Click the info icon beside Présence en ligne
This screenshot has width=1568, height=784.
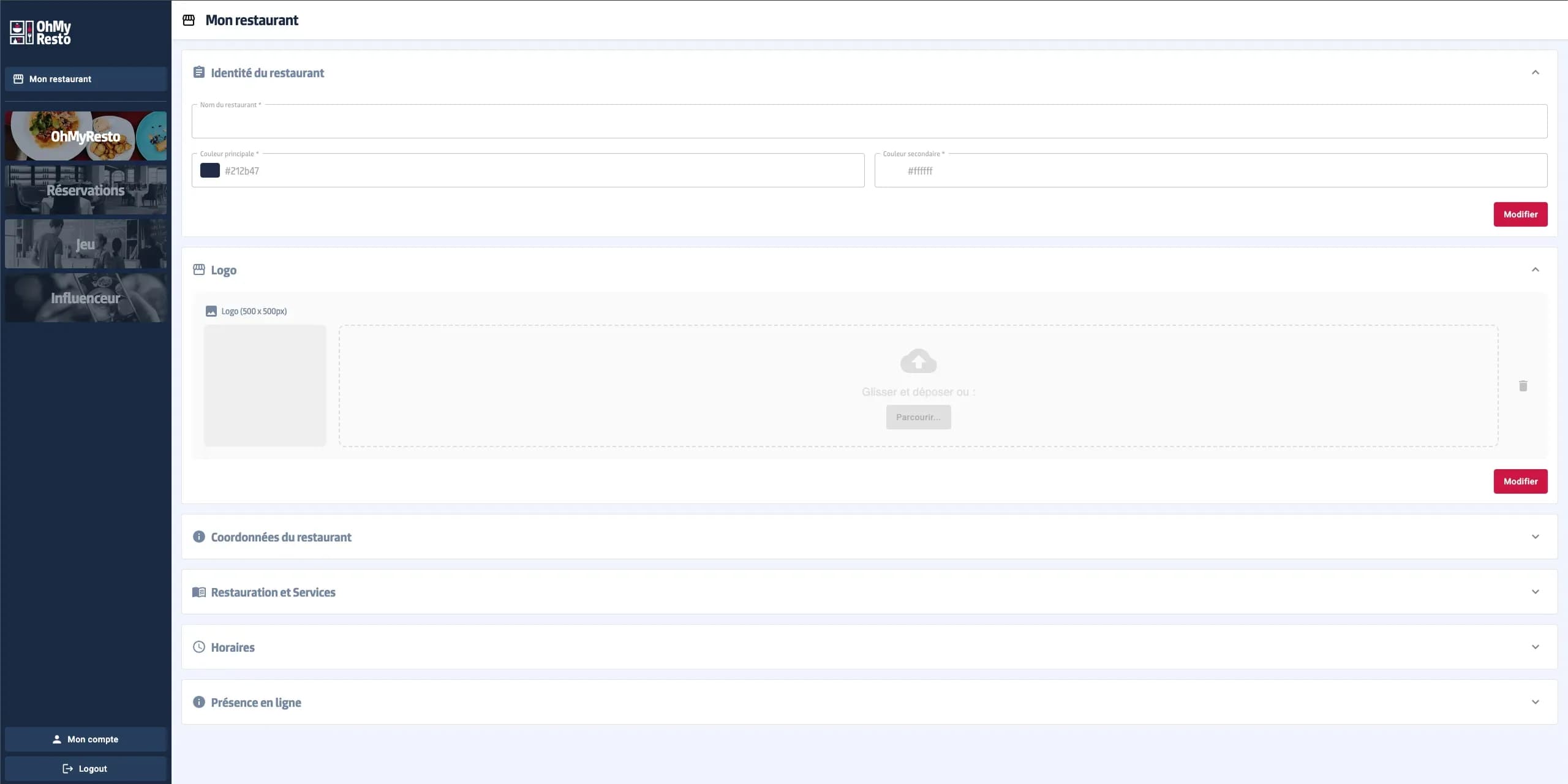point(198,702)
